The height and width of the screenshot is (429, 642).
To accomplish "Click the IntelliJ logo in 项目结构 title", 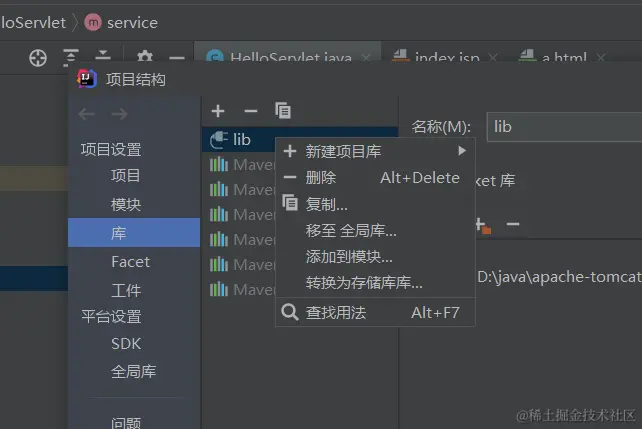I will [87, 79].
